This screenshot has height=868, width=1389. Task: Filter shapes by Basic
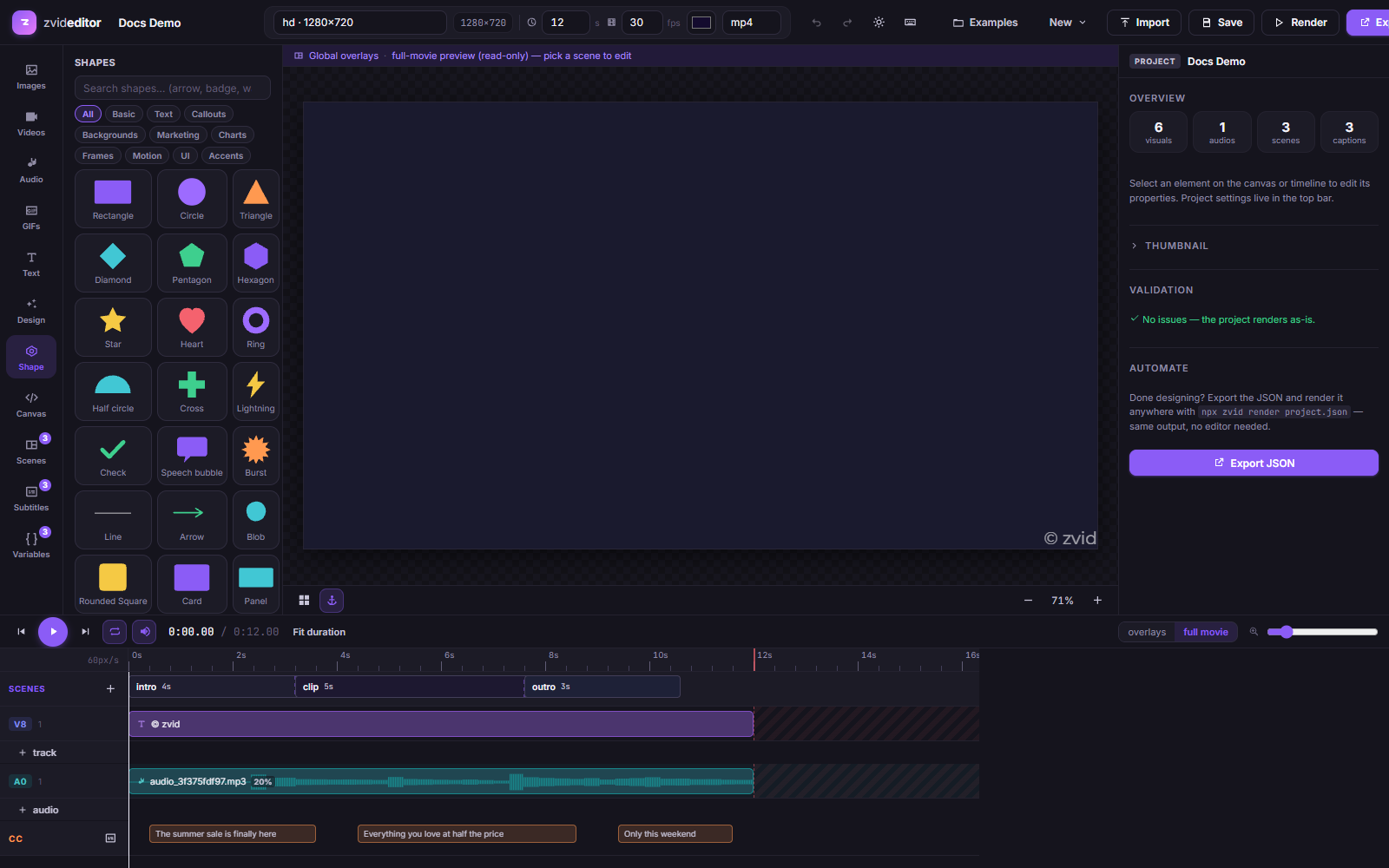(123, 114)
